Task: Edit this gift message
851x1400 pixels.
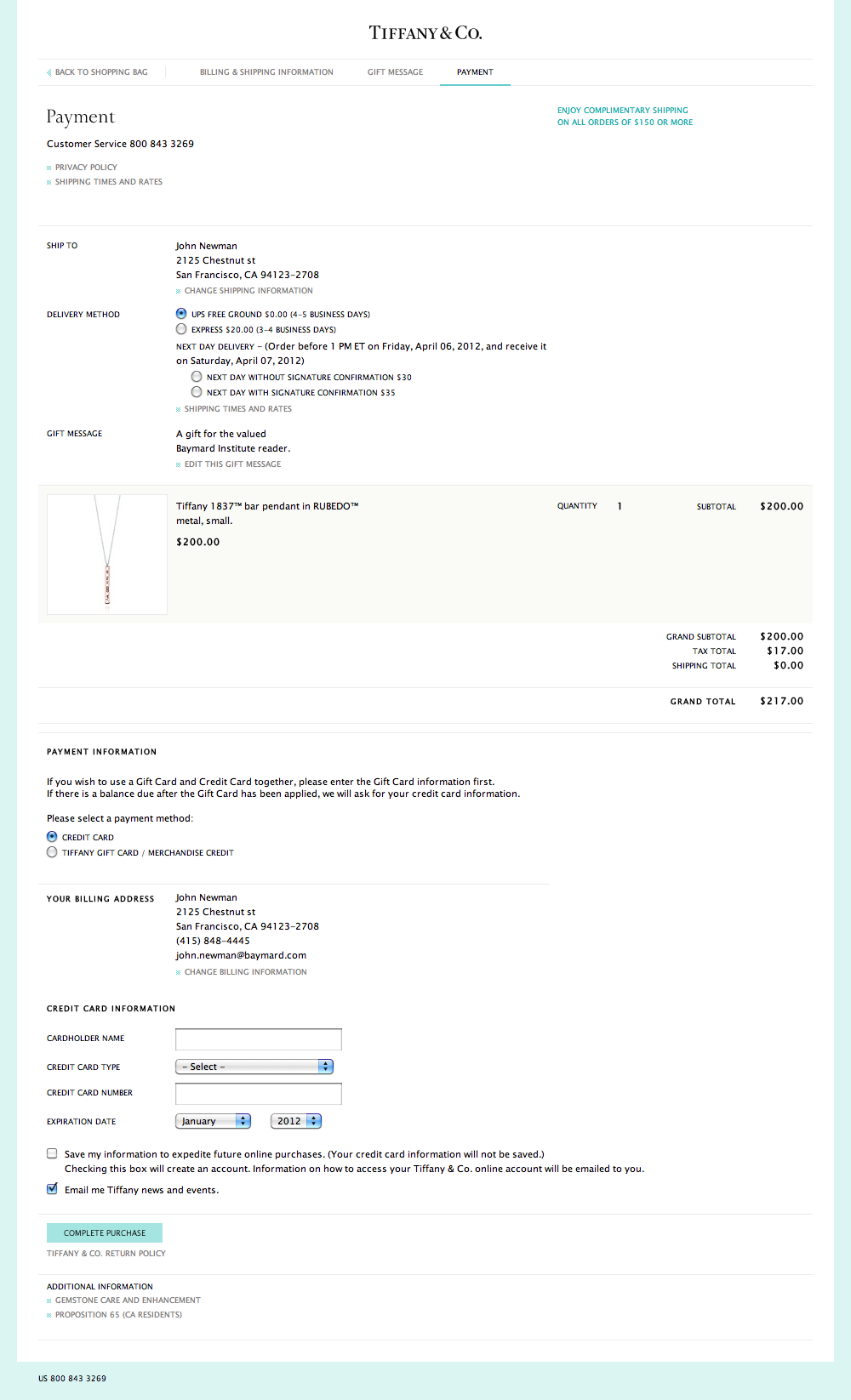Action: click(x=232, y=464)
